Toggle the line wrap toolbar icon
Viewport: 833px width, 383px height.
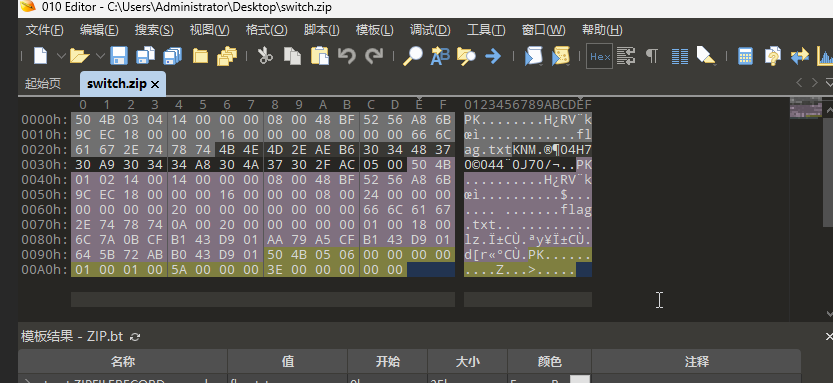click(626, 56)
